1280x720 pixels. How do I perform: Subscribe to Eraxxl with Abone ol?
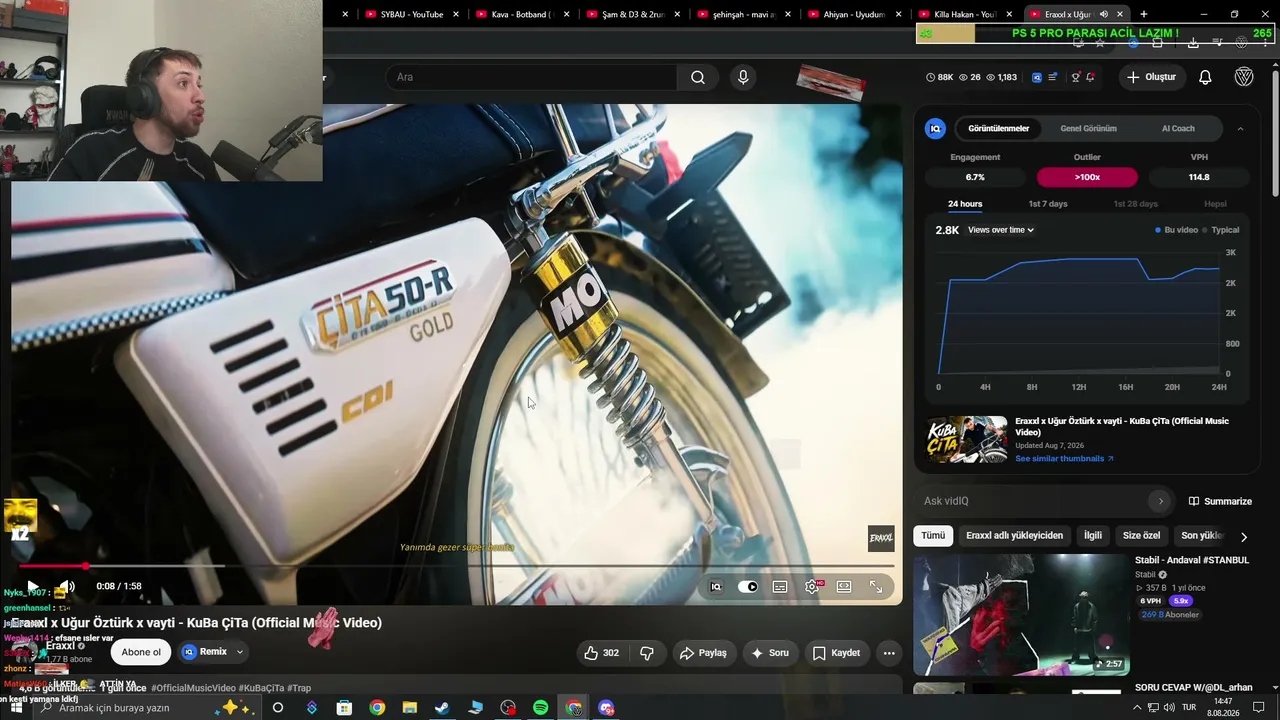(x=141, y=652)
